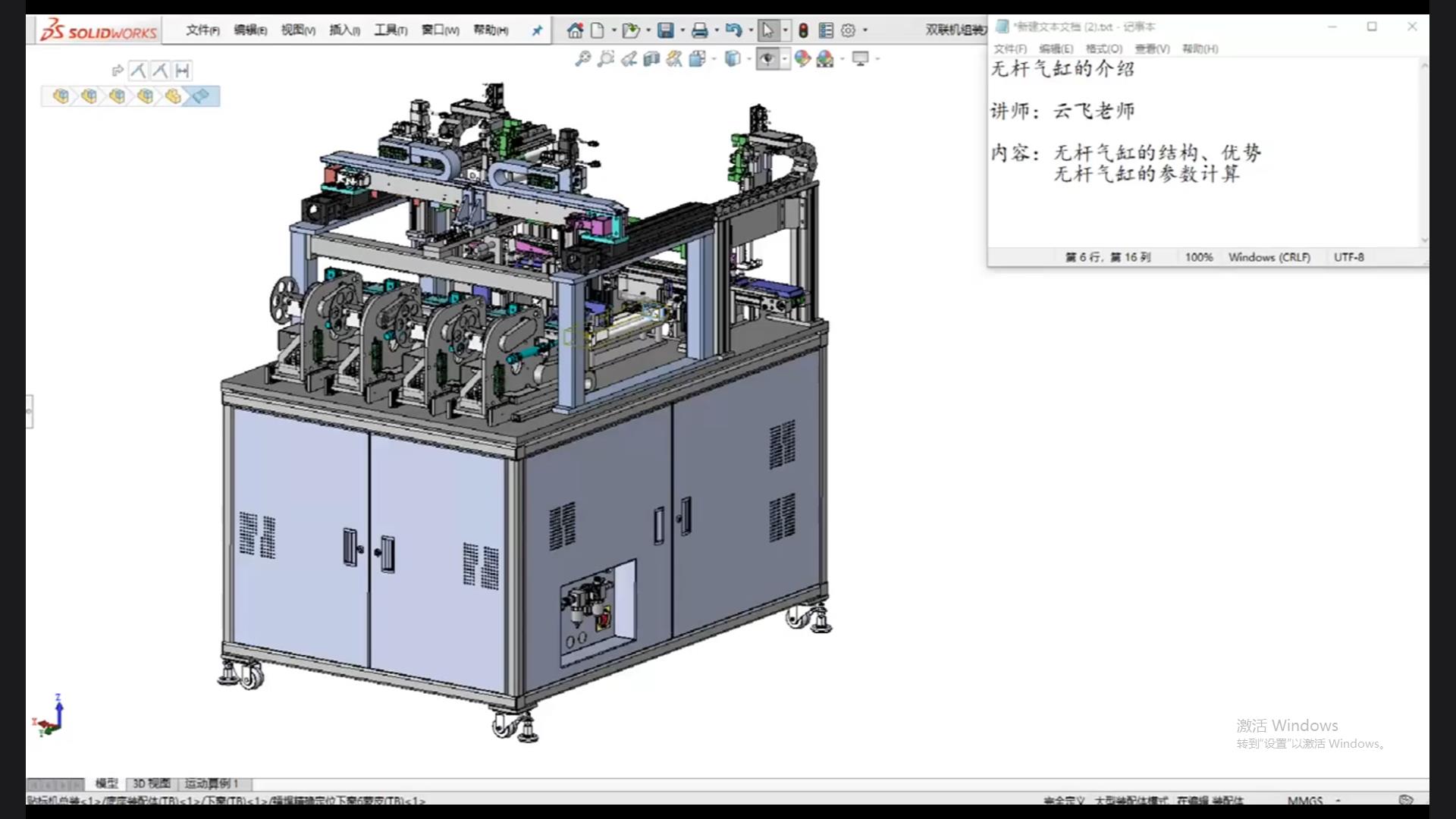This screenshot has width=1456, height=819.
Task: Expand the Undo history dropdown arrow
Action: point(751,30)
